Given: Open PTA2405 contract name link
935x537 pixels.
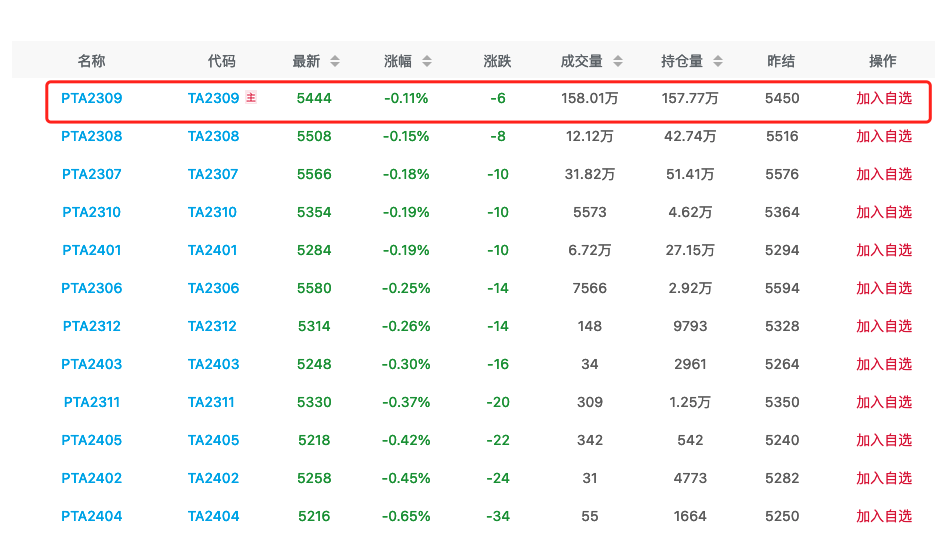Looking at the screenshot, I should pos(92,440).
